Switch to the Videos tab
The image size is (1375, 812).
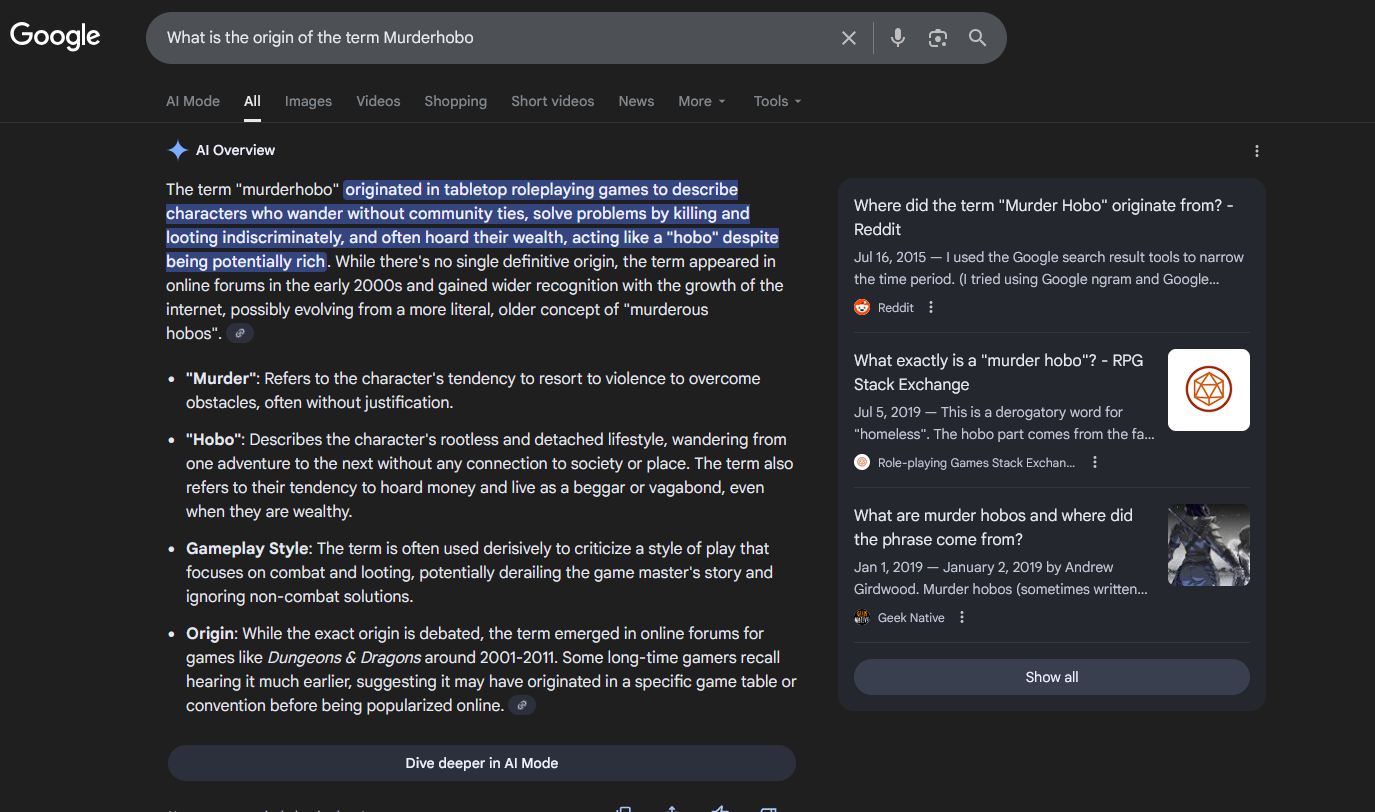click(x=378, y=101)
